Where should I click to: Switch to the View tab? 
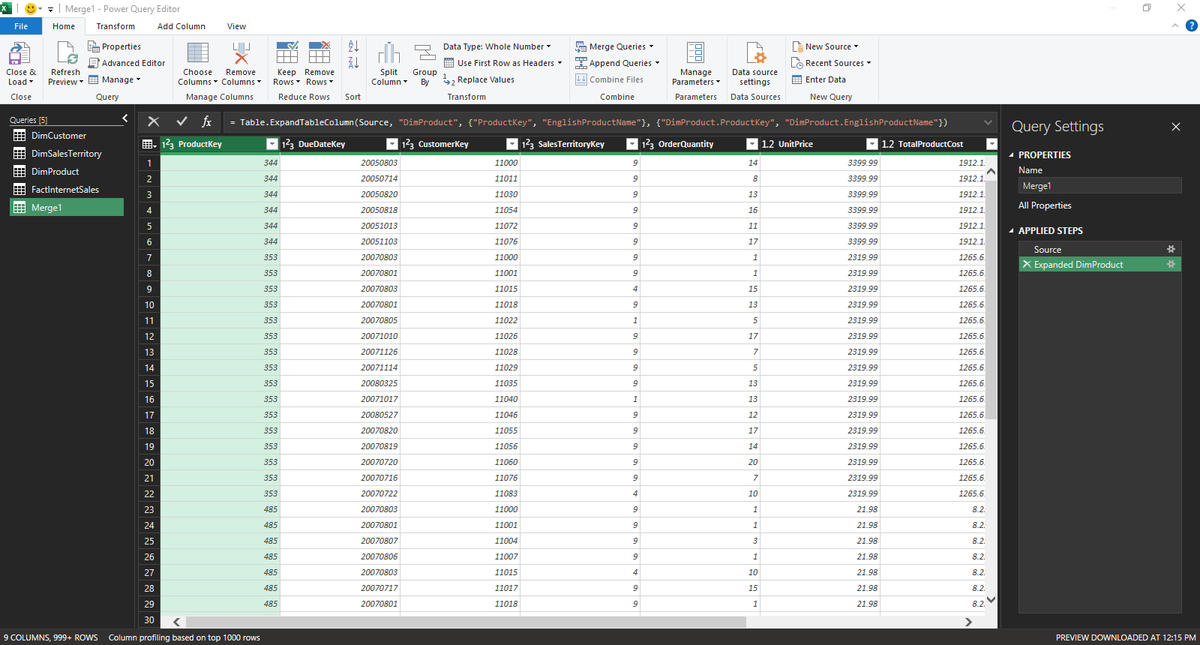click(237, 26)
